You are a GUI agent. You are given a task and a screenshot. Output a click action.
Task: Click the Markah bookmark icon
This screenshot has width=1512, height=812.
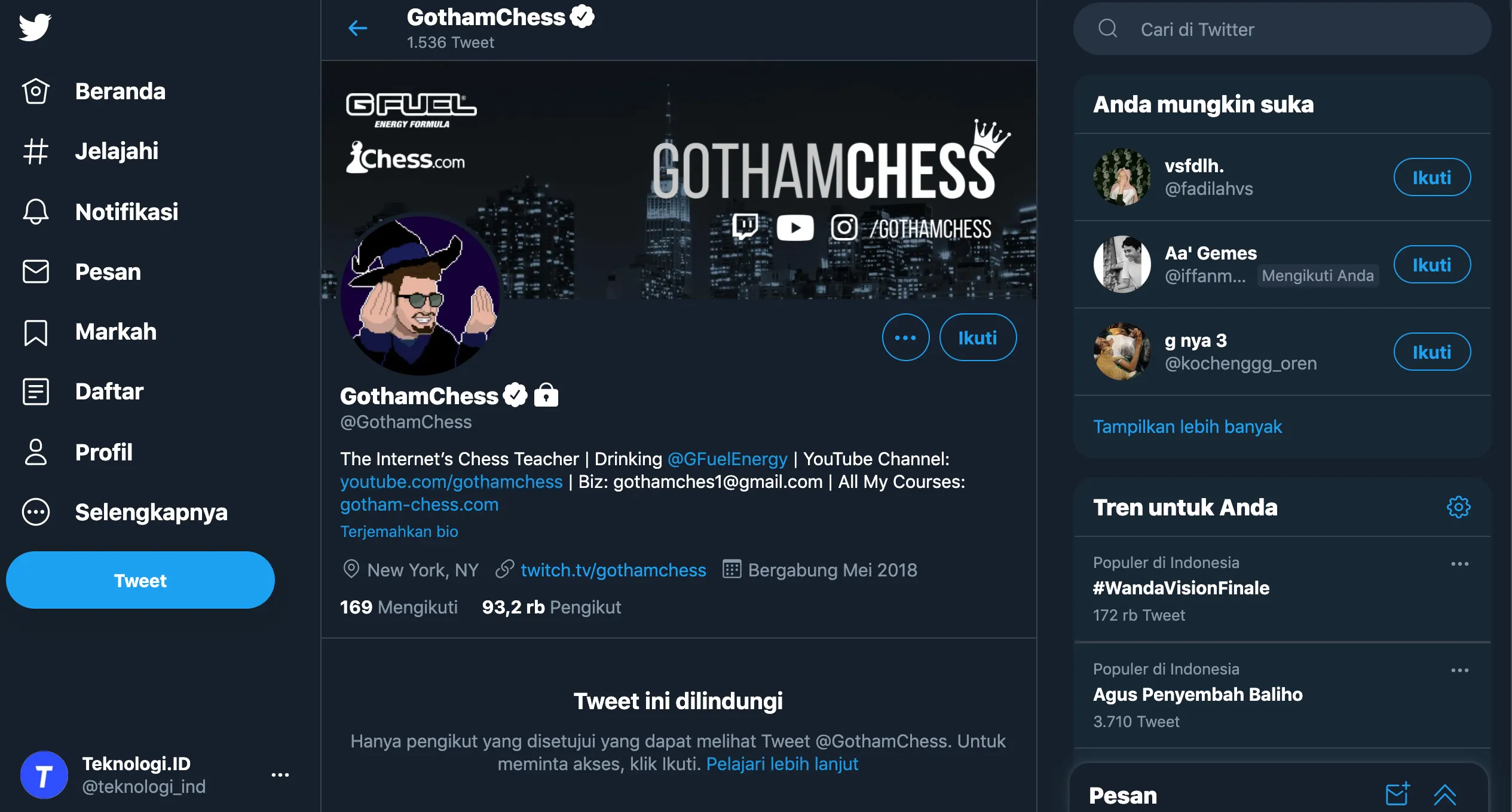(x=36, y=332)
